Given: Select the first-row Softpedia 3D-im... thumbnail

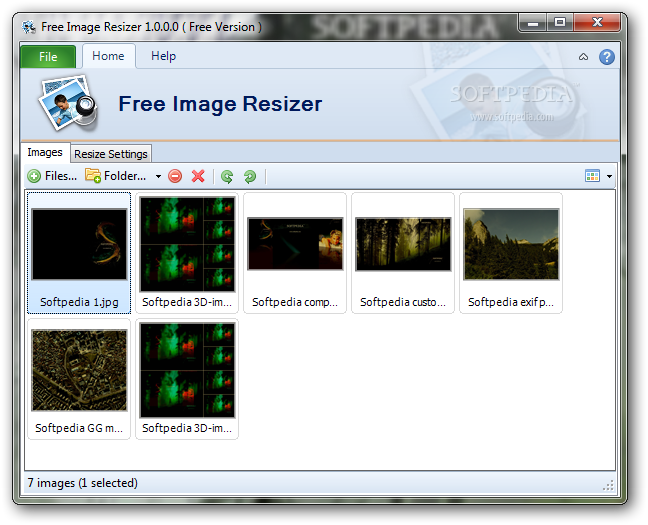Looking at the screenshot, I should click(x=187, y=253).
